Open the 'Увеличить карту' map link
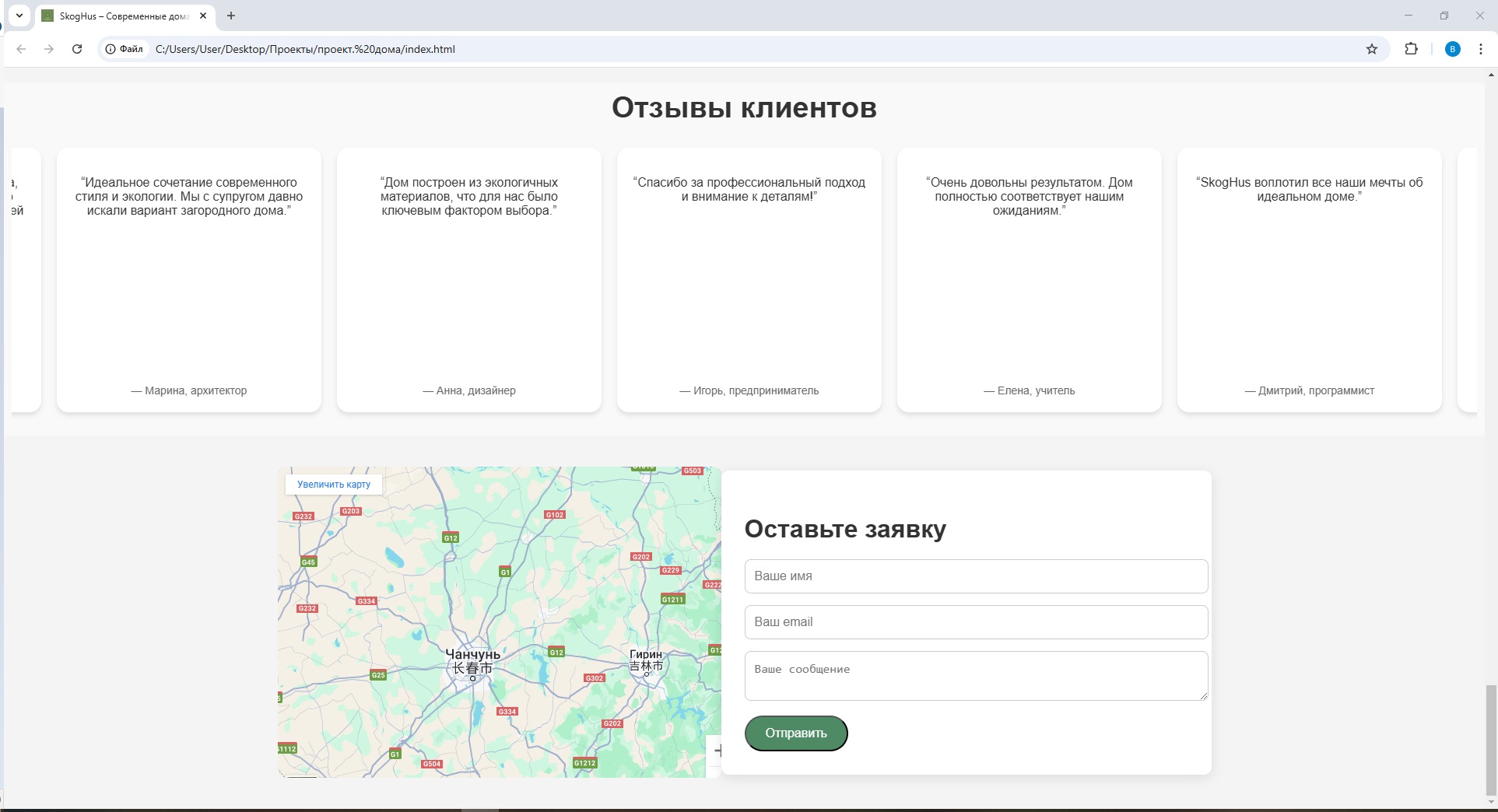 pos(334,484)
